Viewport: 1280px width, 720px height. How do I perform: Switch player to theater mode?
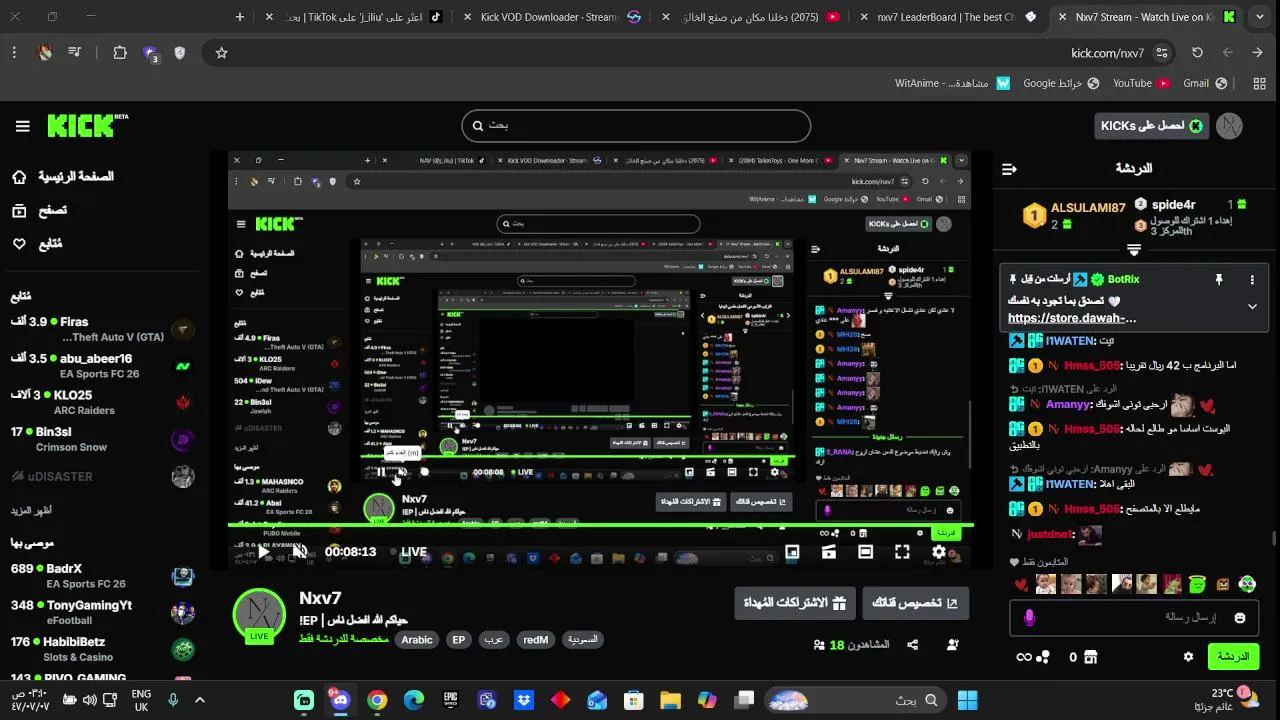coord(866,551)
